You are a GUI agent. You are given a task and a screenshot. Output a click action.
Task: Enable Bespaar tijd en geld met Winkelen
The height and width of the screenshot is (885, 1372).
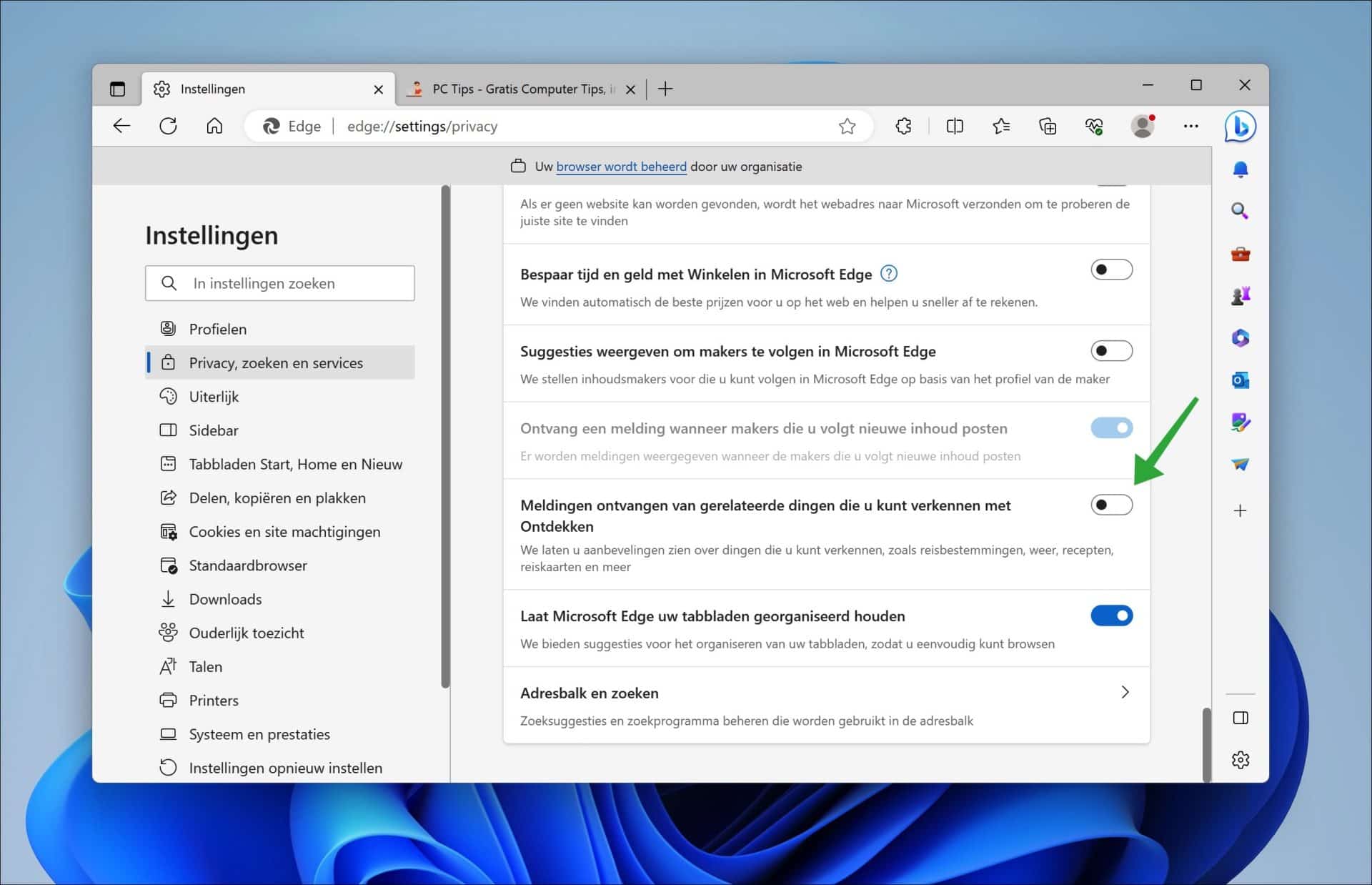[x=1112, y=270]
